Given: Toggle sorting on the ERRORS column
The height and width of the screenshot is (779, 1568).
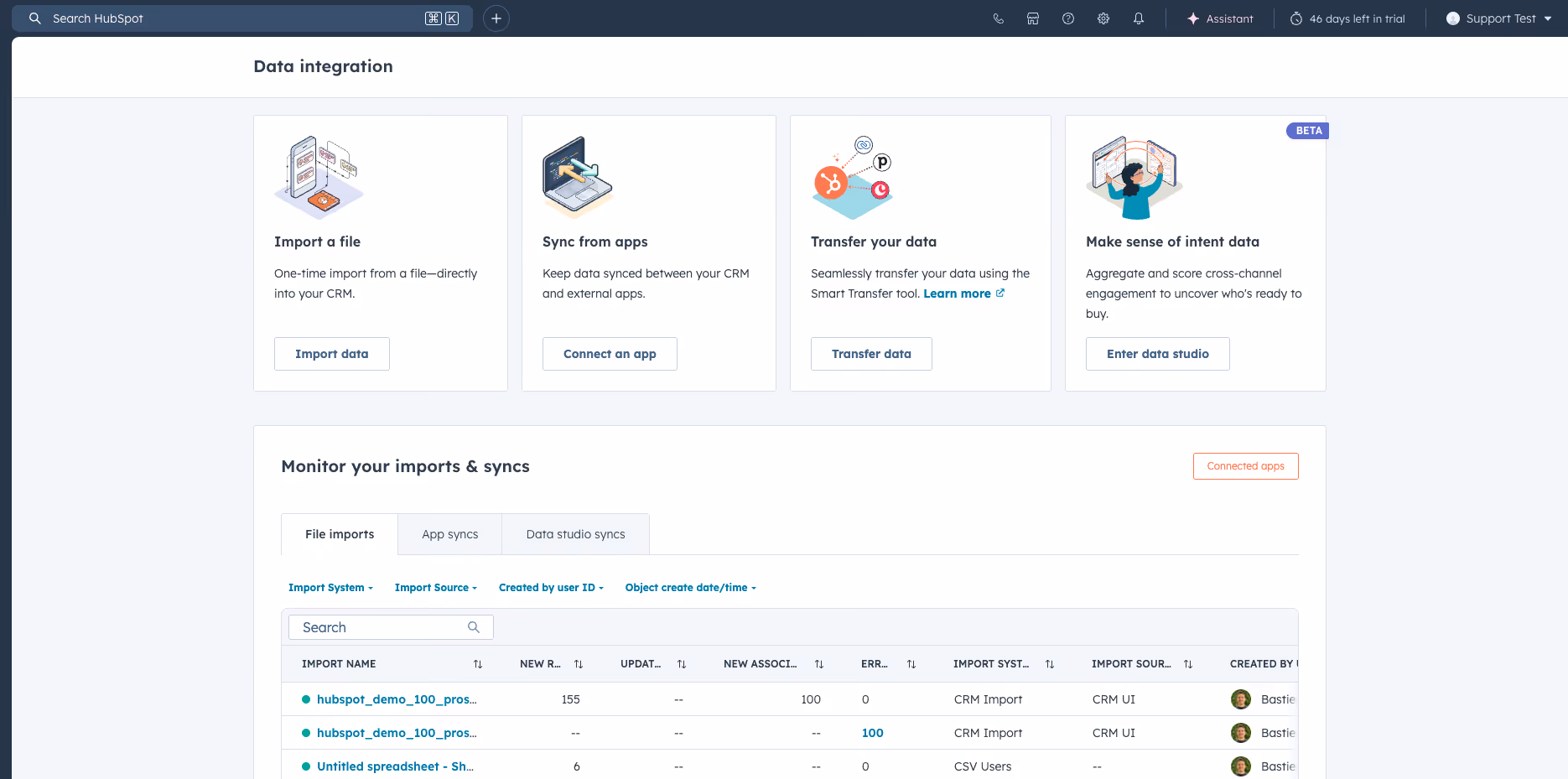Looking at the screenshot, I should pyautogui.click(x=911, y=663).
